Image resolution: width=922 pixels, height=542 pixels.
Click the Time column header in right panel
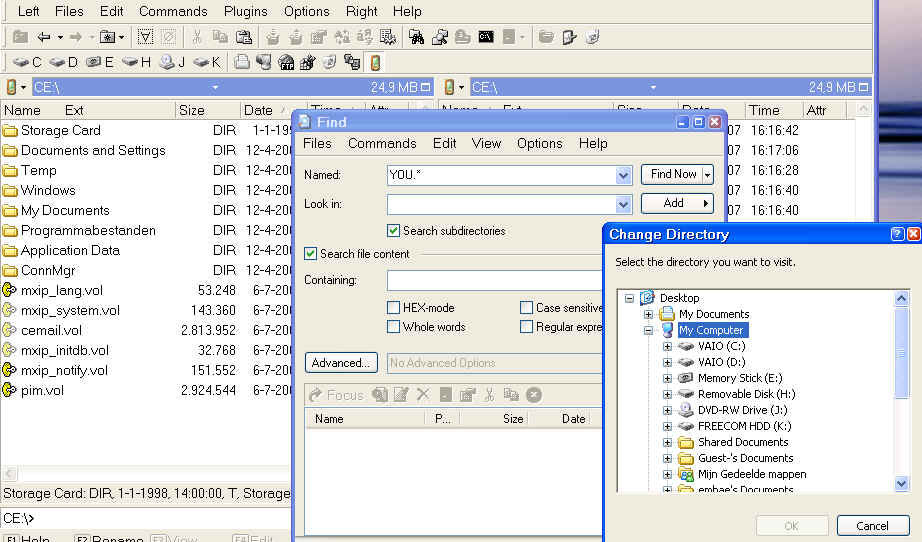(x=774, y=110)
